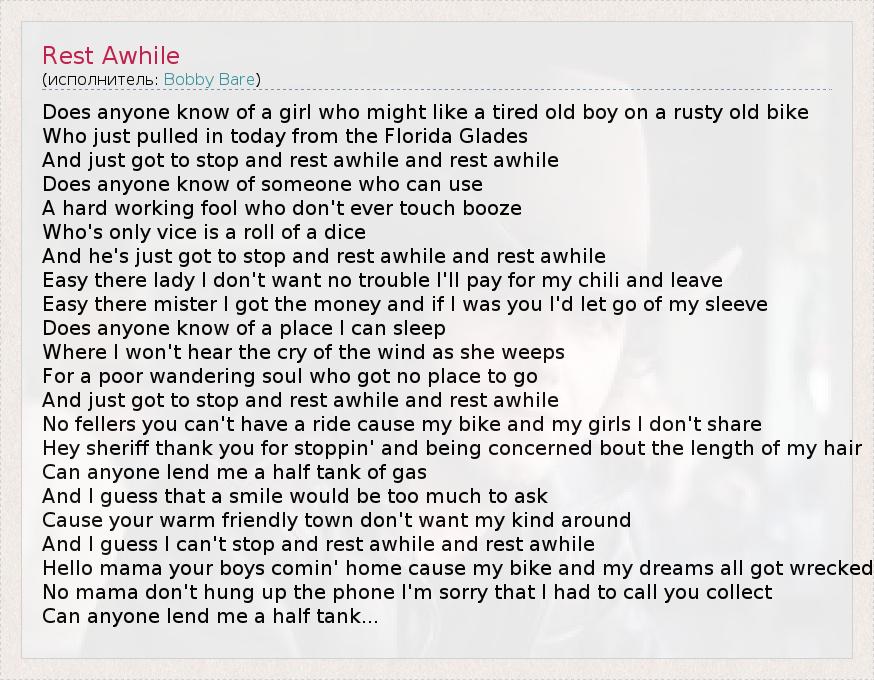The width and height of the screenshot is (874, 680).
Task: Select the "roll of a dice" lyric line
Action: 204,232
